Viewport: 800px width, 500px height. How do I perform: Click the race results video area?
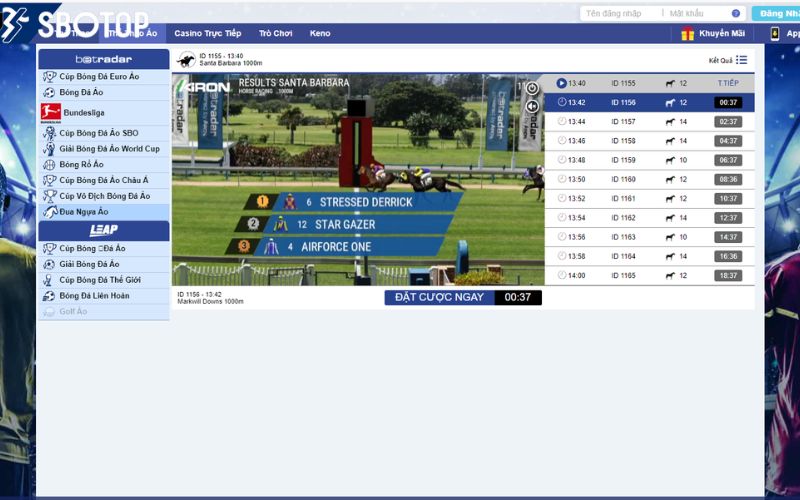click(358, 180)
